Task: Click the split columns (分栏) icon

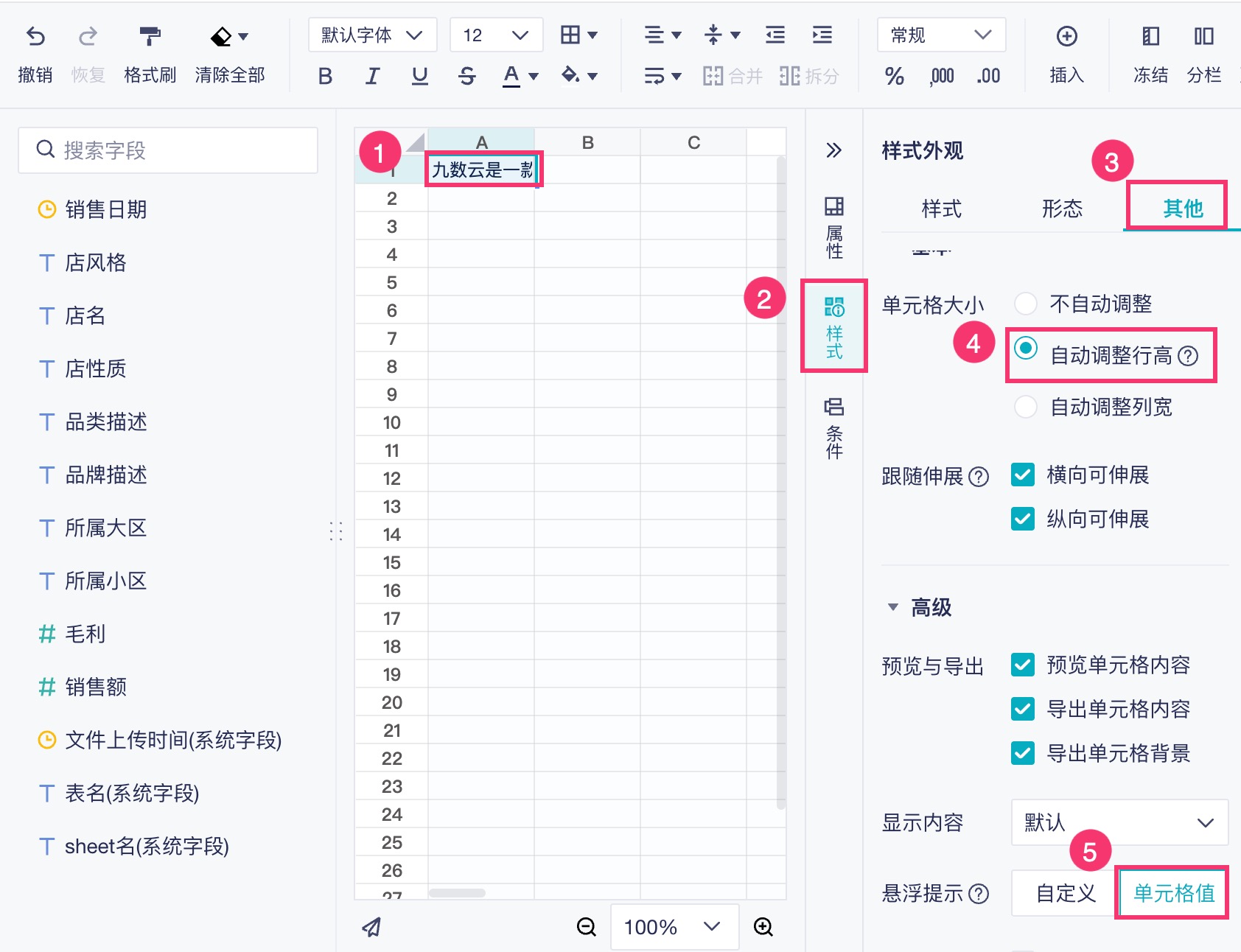Action: 1204,36
